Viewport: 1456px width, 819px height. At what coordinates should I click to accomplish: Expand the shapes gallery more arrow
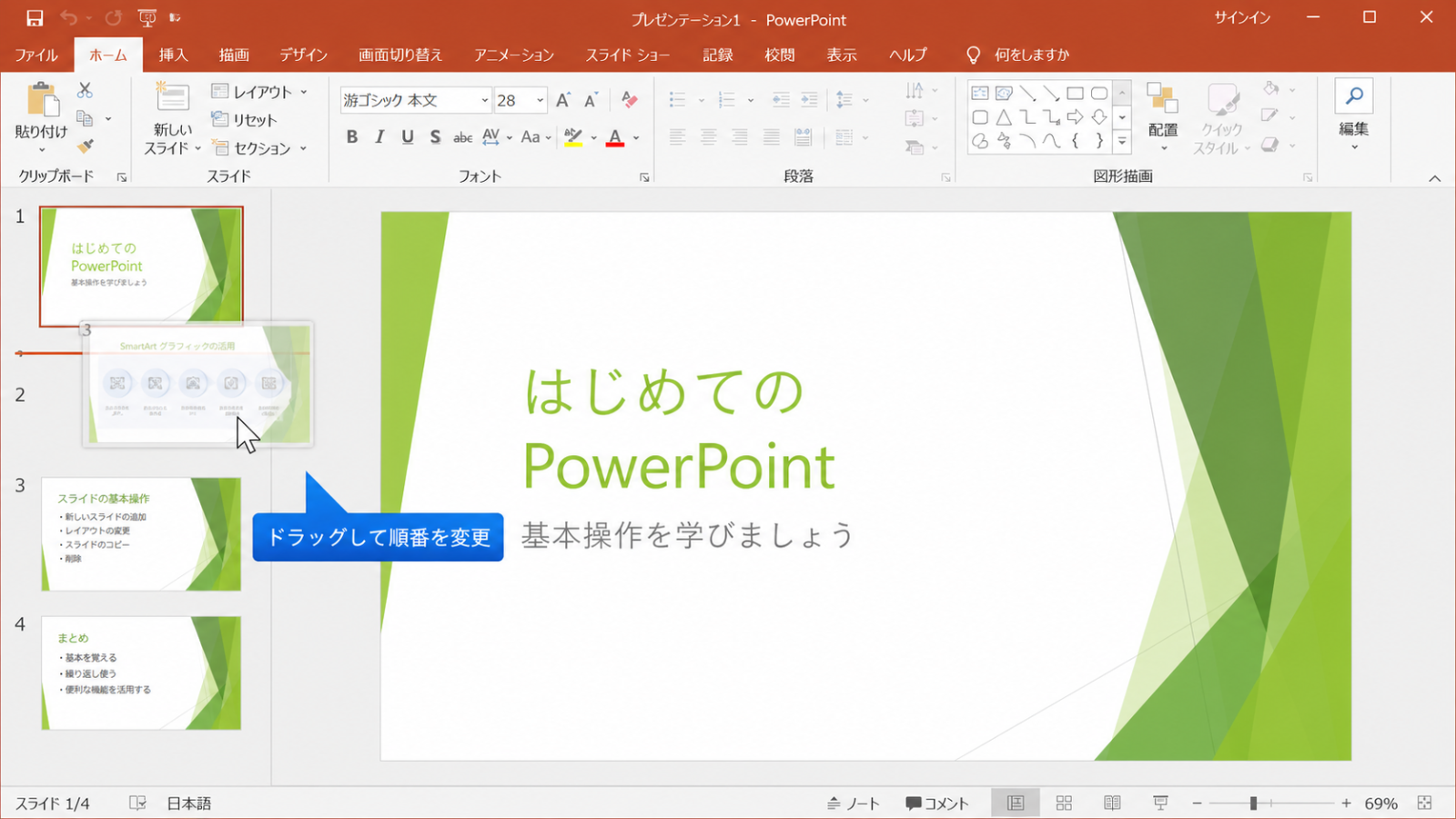click(x=1122, y=142)
